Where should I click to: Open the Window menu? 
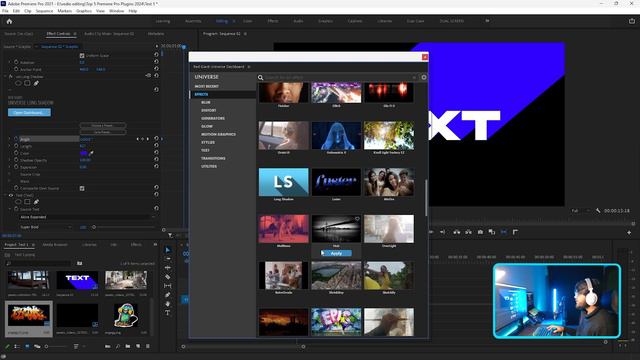click(116, 11)
